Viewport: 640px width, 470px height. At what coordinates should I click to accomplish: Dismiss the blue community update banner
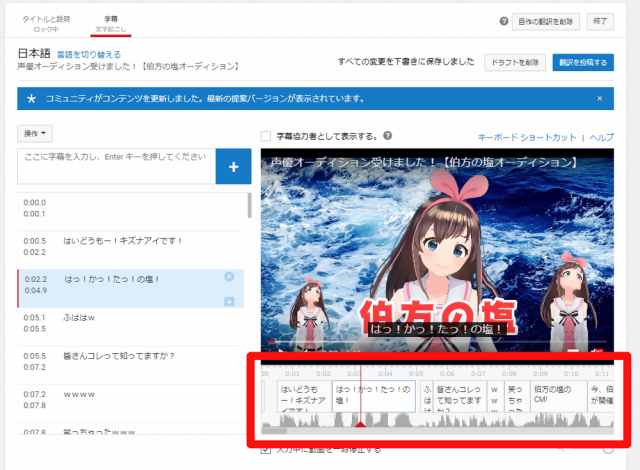click(x=600, y=98)
